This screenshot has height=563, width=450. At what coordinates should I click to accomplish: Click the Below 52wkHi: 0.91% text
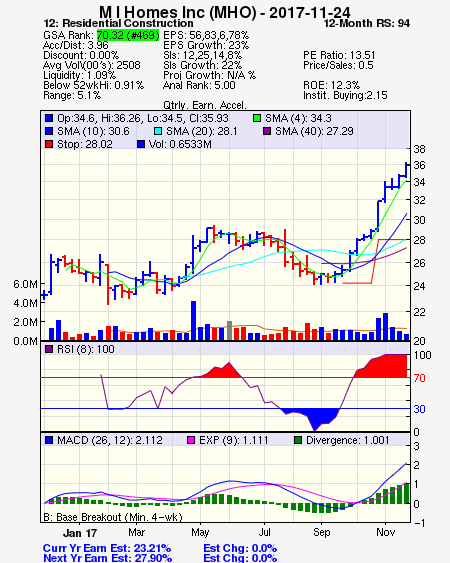93,85
